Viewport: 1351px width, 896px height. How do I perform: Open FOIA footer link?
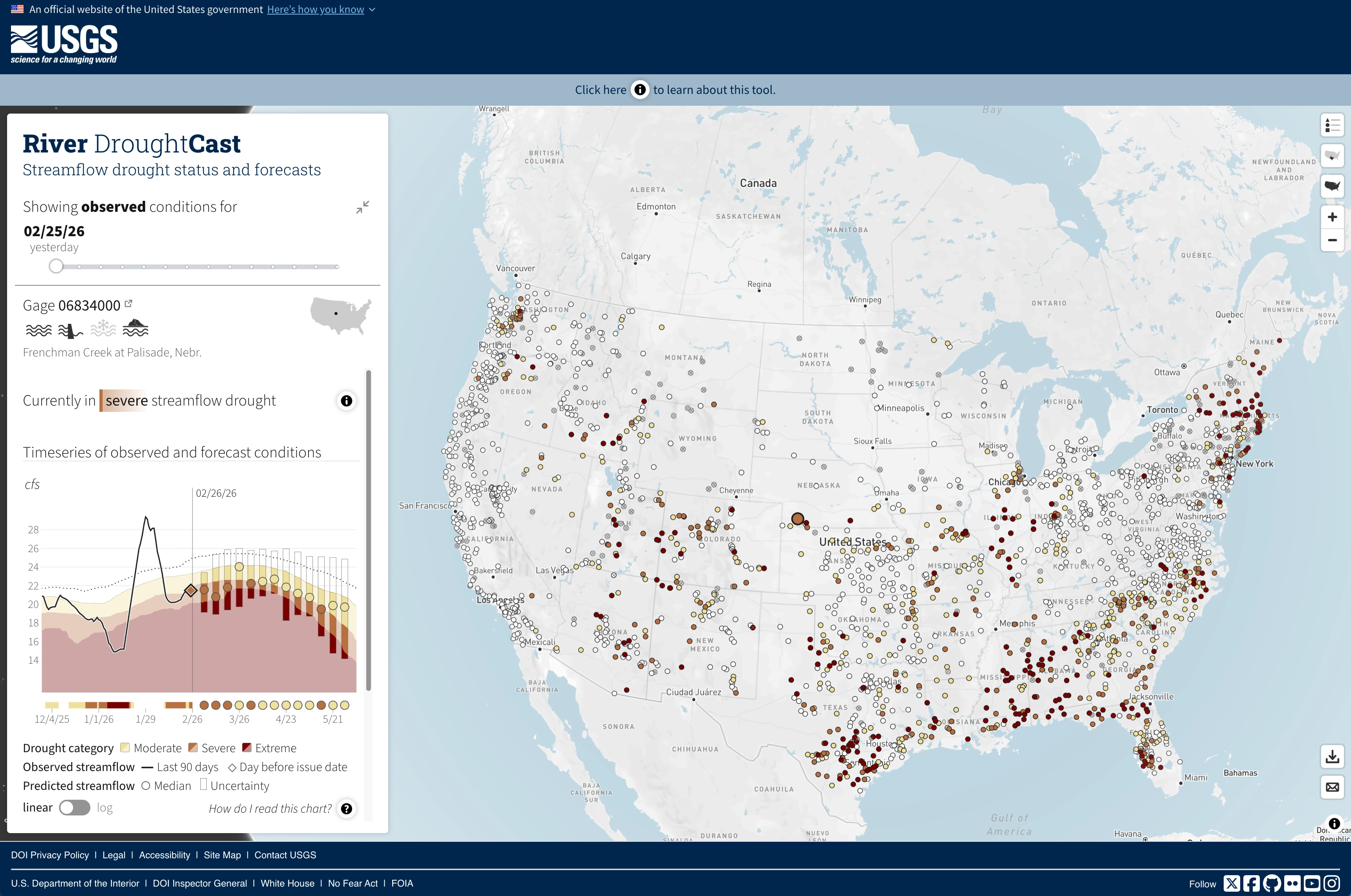[402, 883]
